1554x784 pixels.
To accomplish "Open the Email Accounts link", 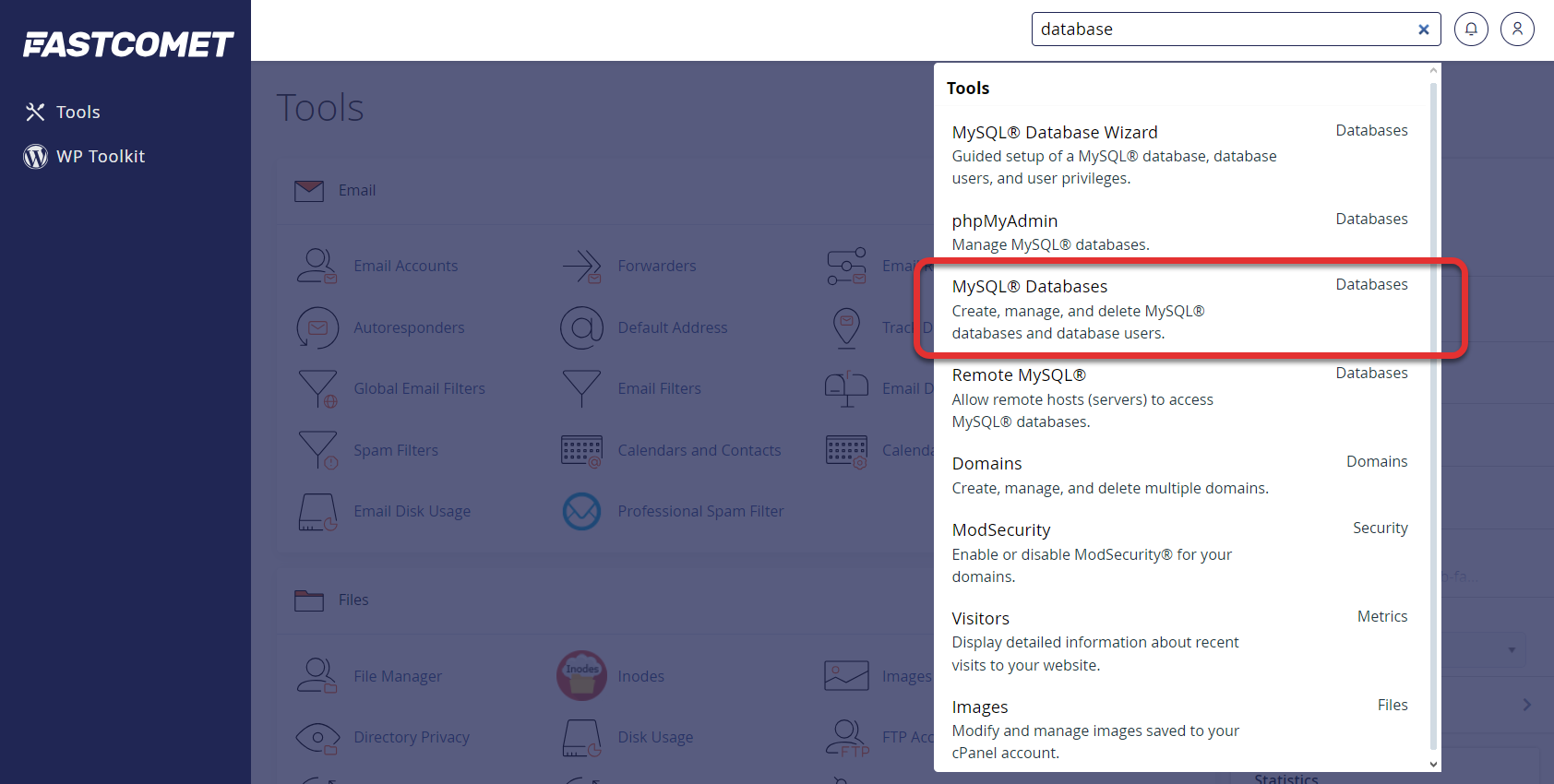I will pos(405,266).
